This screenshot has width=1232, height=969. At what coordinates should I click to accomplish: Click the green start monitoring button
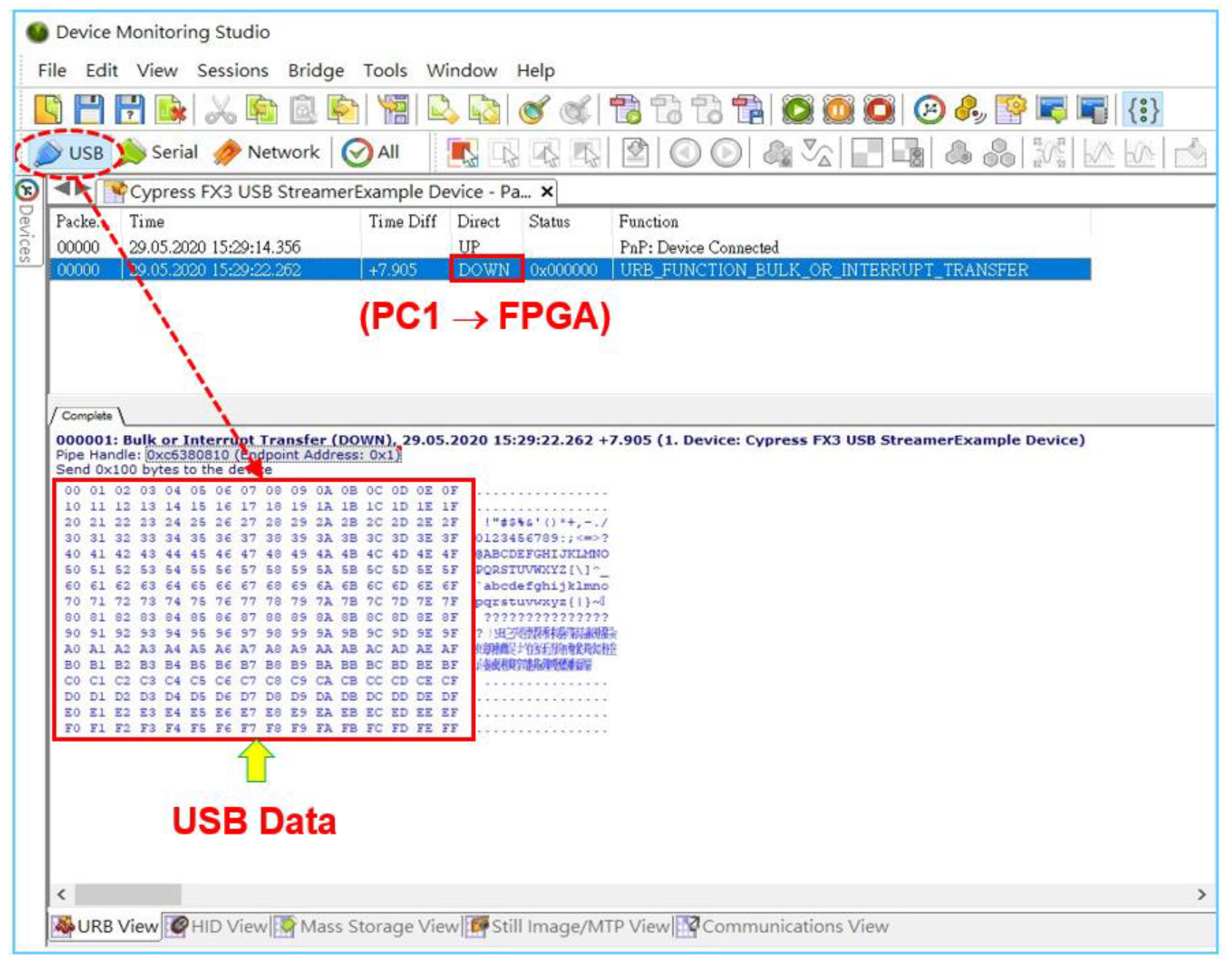(797, 109)
